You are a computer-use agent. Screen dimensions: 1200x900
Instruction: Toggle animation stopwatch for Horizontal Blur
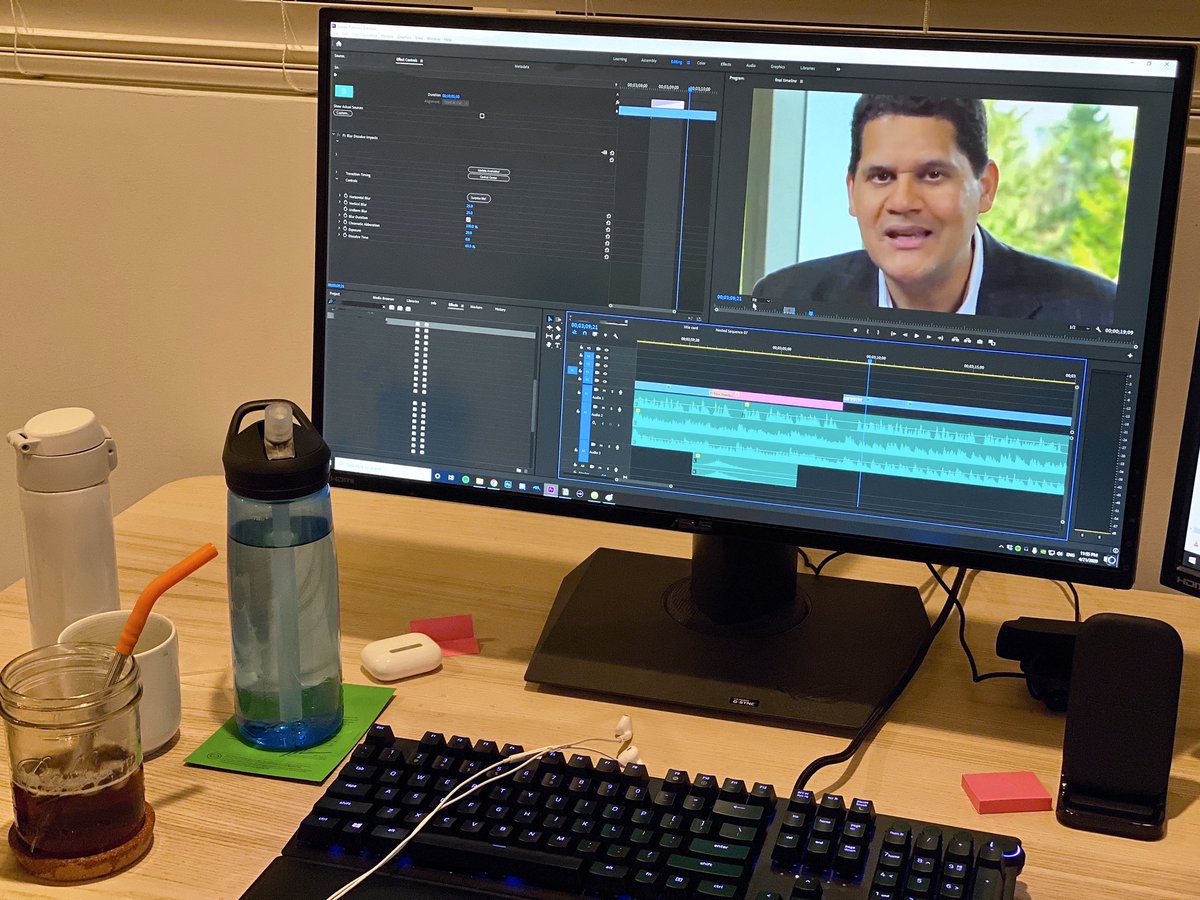(346, 196)
